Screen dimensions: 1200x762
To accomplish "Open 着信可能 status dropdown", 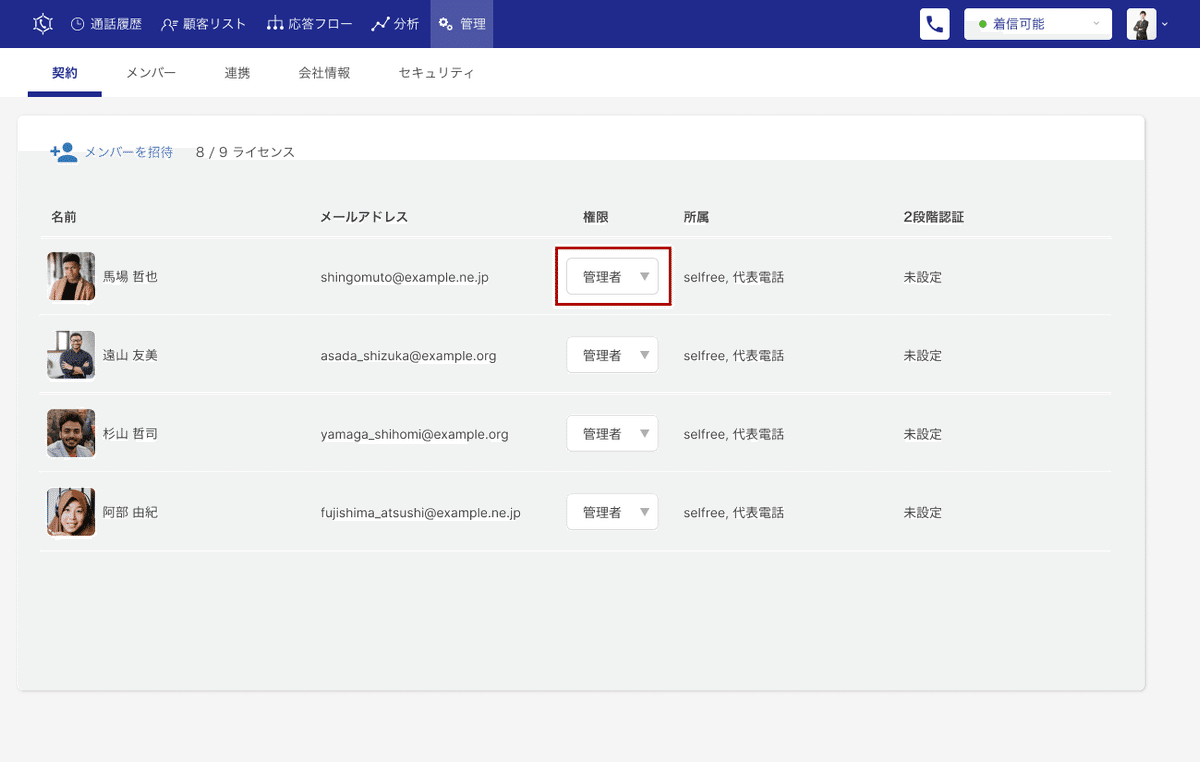I will tap(1038, 24).
